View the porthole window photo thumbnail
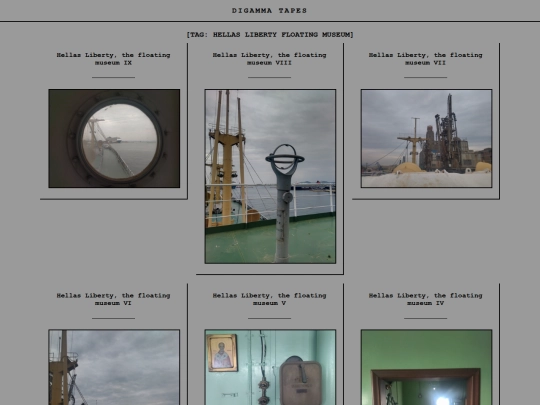The height and width of the screenshot is (405, 540). point(114,138)
